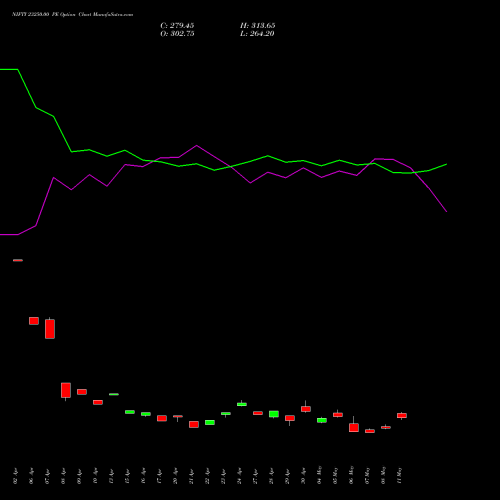
Task: Select the 09 Apr date label
Action: [x=79, y=476]
